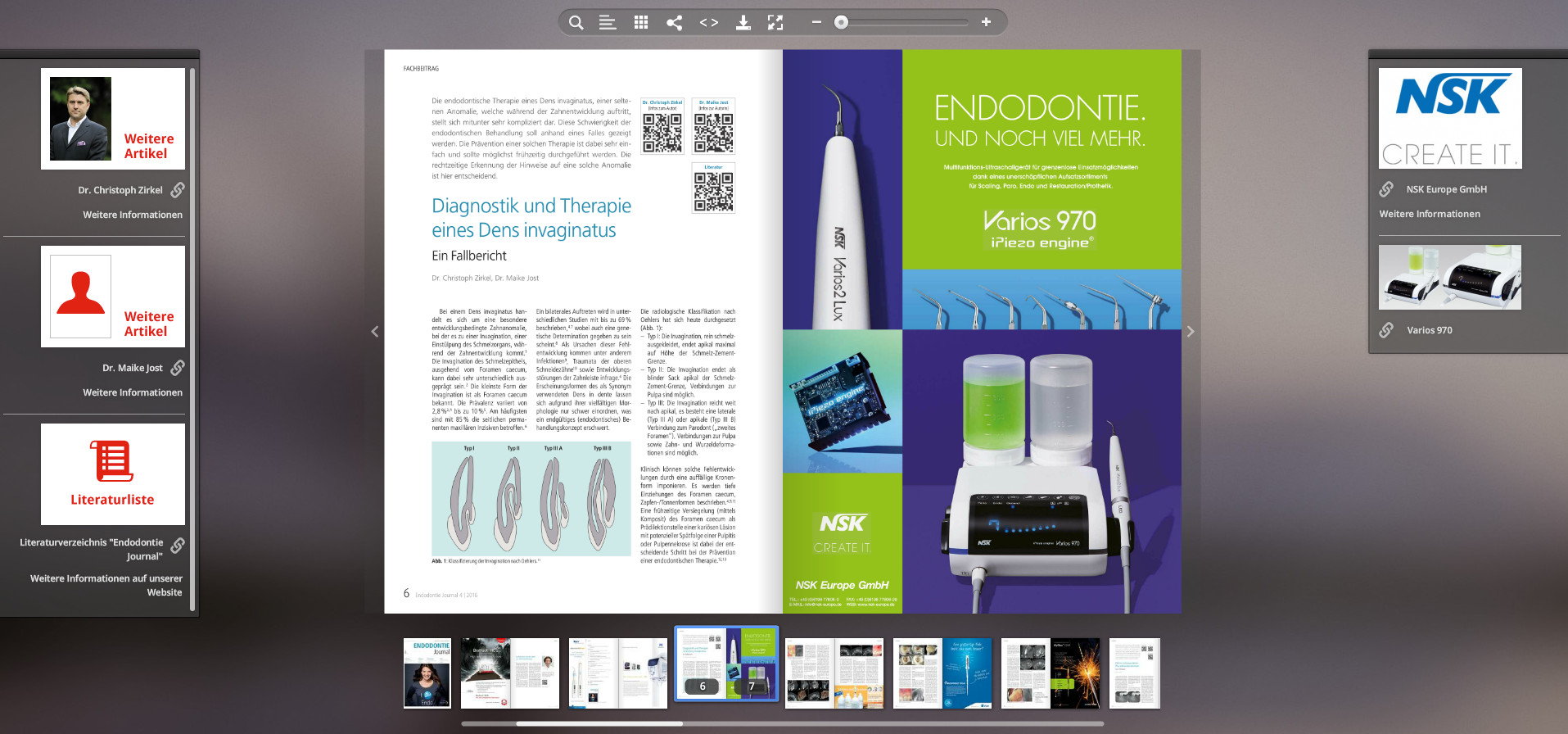Click the Dr. Christoph Zirkel name link
This screenshot has width=1568, height=734.
click(x=120, y=190)
